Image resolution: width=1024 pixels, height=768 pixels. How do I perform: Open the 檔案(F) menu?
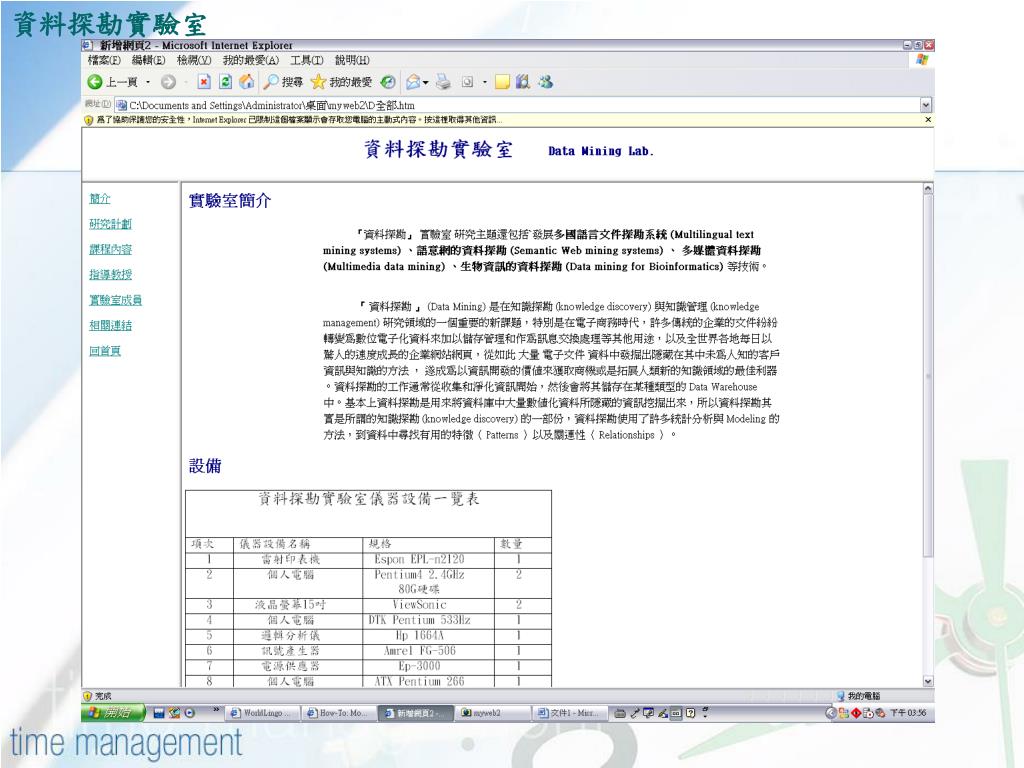point(104,60)
